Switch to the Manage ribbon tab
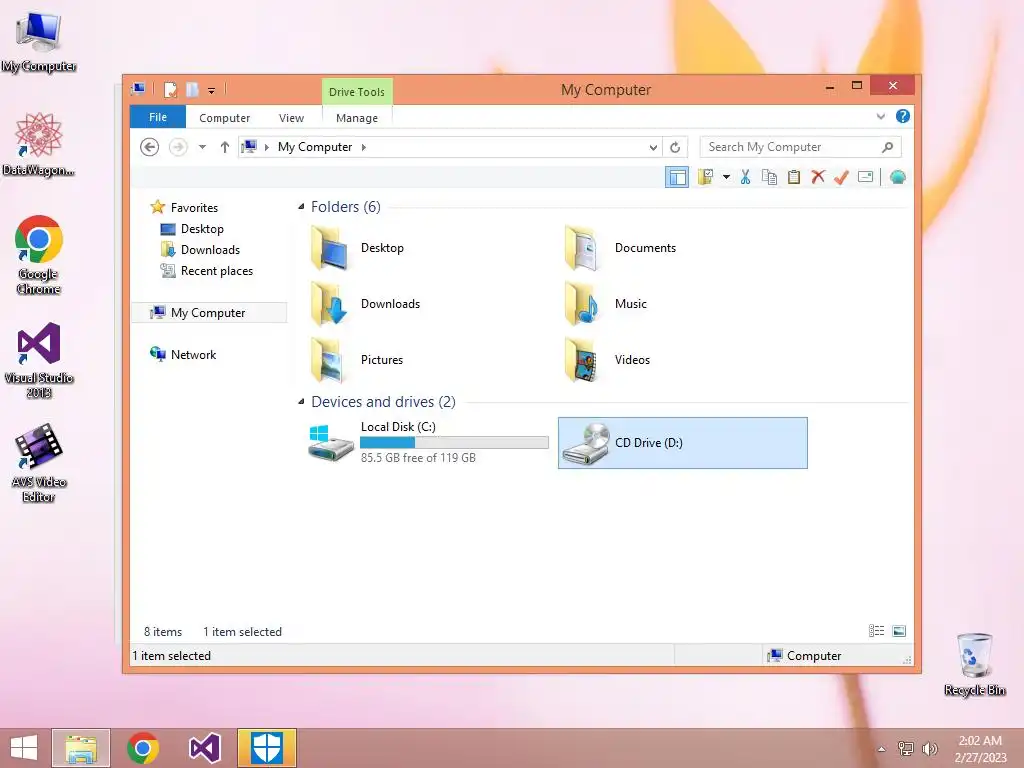This screenshot has height=768, width=1024. coord(357,118)
